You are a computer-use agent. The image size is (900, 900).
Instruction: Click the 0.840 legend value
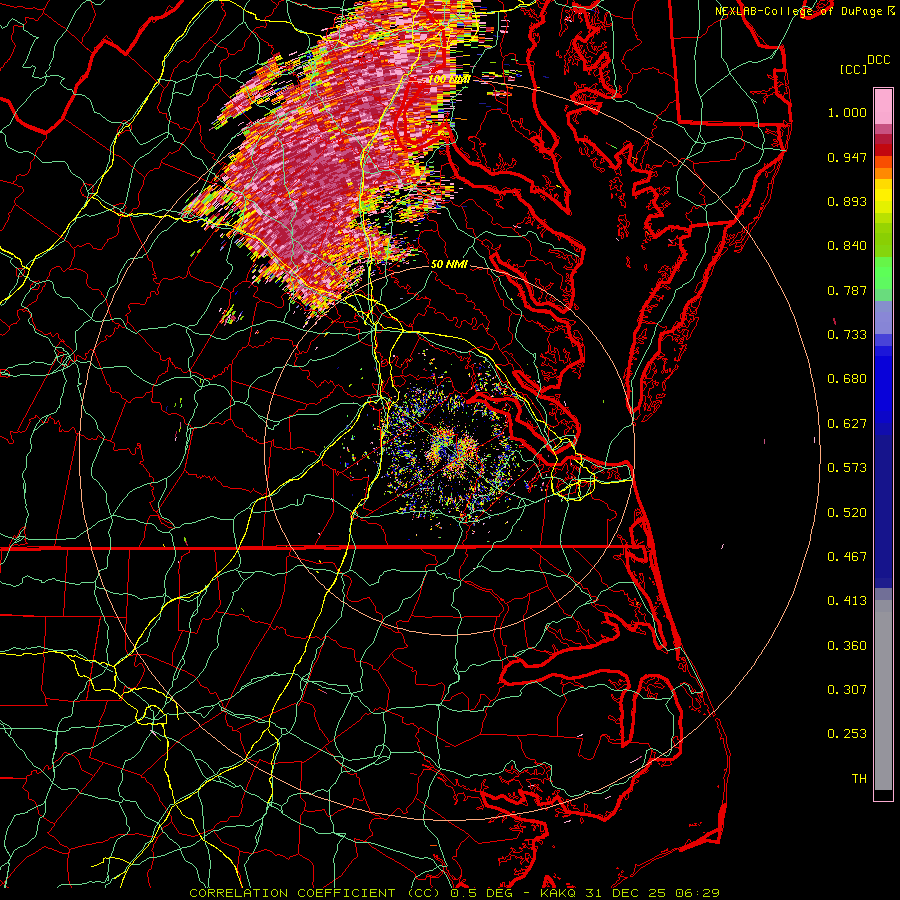(847, 246)
